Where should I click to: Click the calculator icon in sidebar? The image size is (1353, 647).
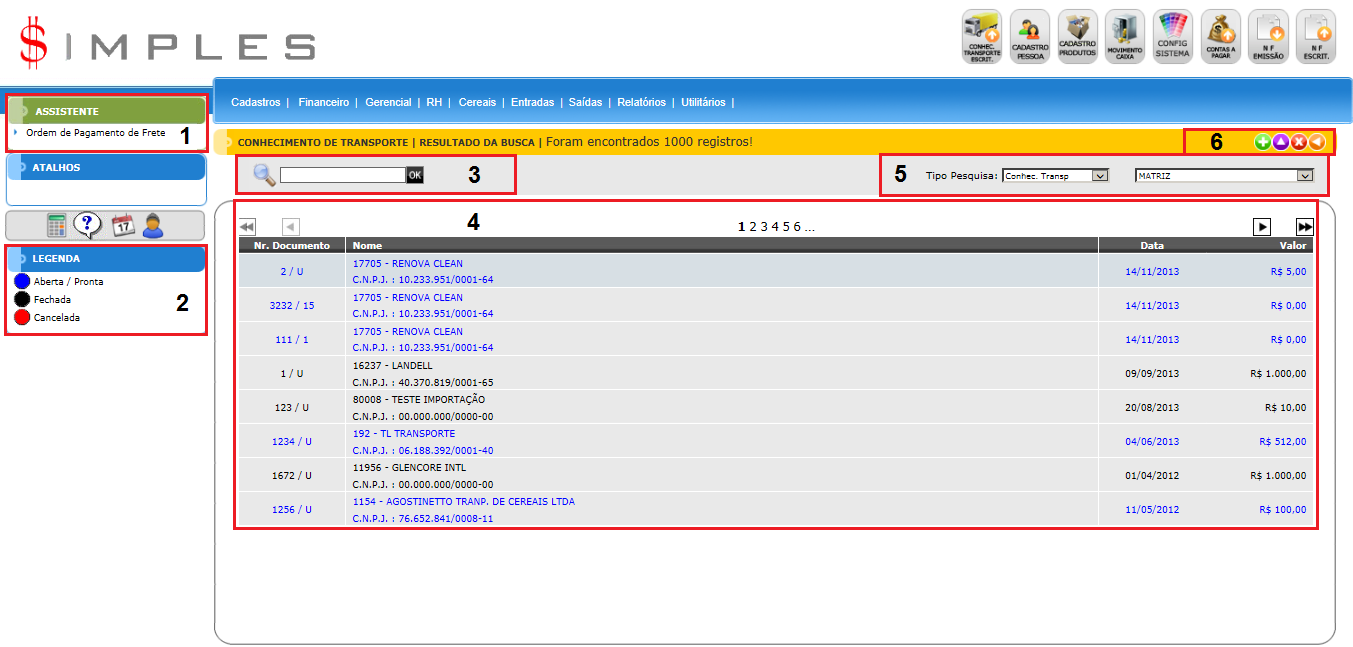pos(57,225)
